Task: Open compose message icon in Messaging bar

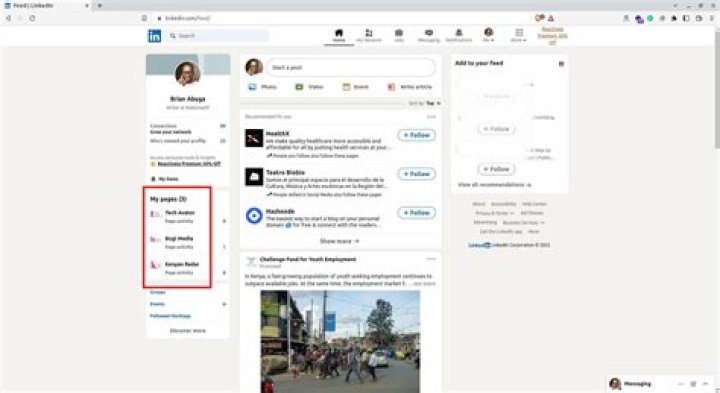Action: pos(693,384)
